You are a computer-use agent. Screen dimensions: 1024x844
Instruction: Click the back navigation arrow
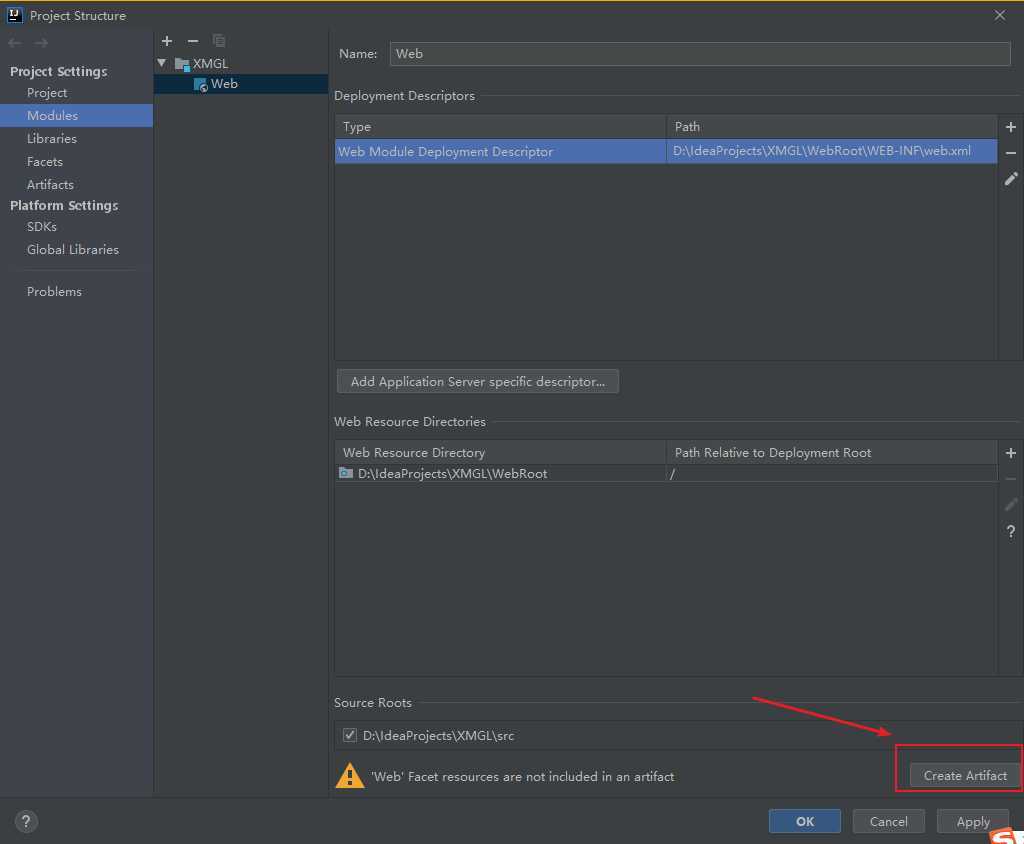(15, 42)
